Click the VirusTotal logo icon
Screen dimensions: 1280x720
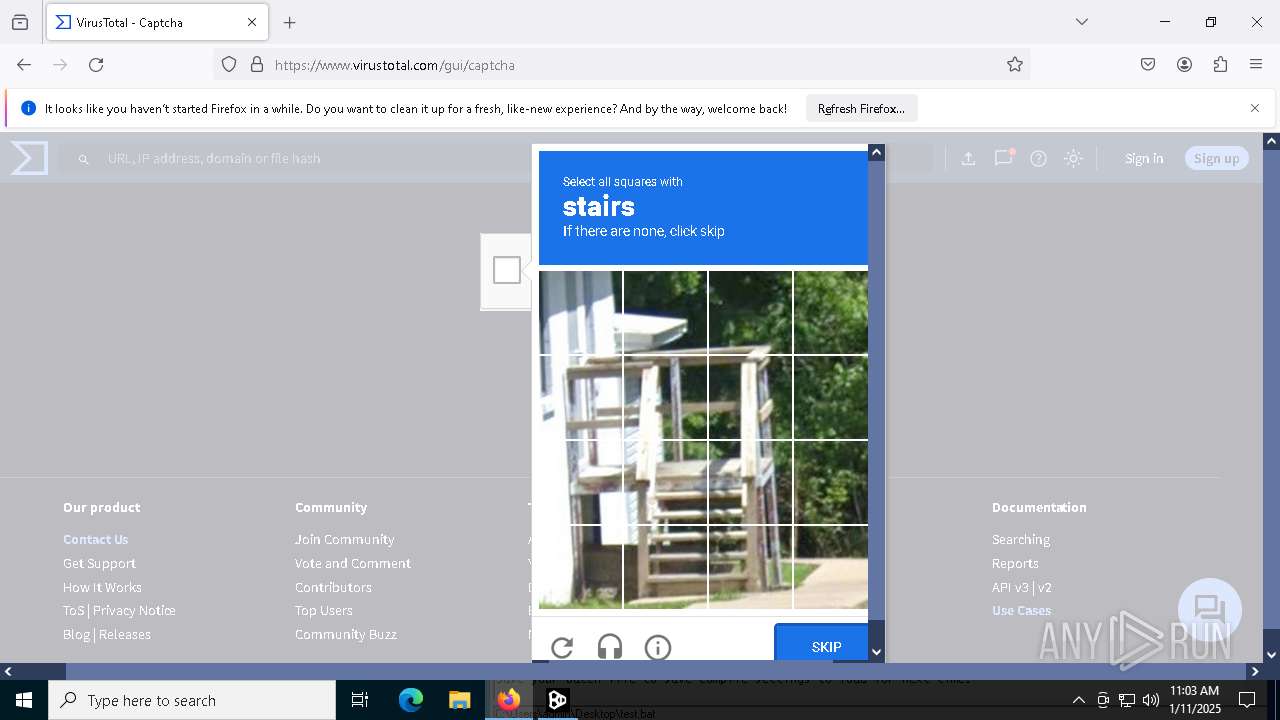(29, 158)
